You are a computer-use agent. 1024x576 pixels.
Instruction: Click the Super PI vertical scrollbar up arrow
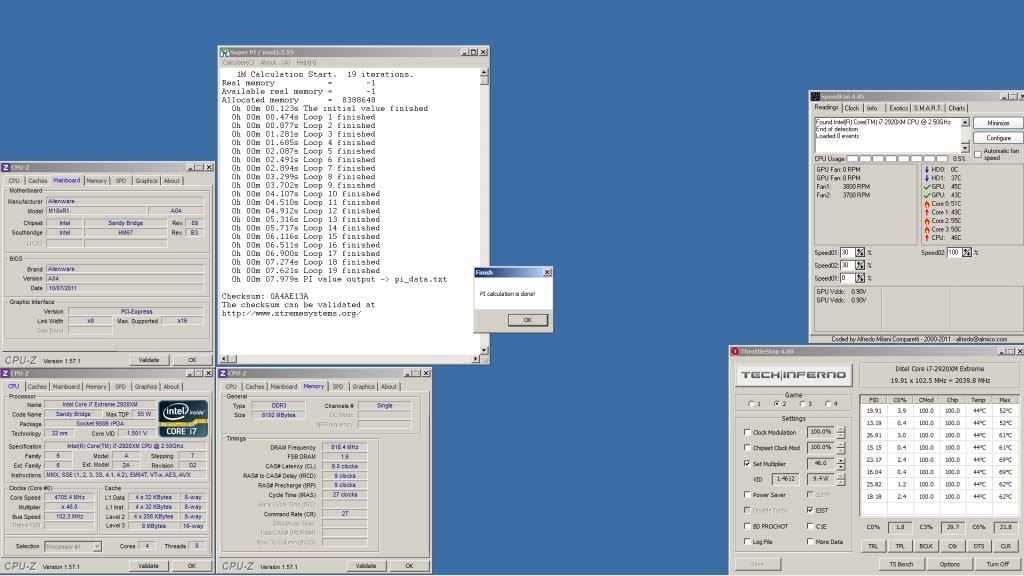click(x=484, y=72)
